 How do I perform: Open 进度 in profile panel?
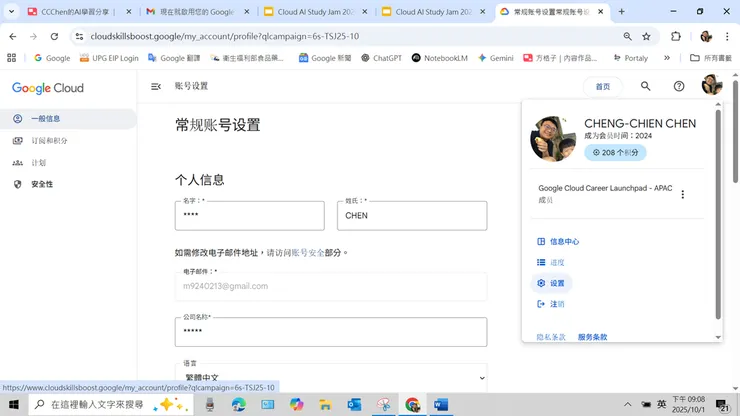551,262
